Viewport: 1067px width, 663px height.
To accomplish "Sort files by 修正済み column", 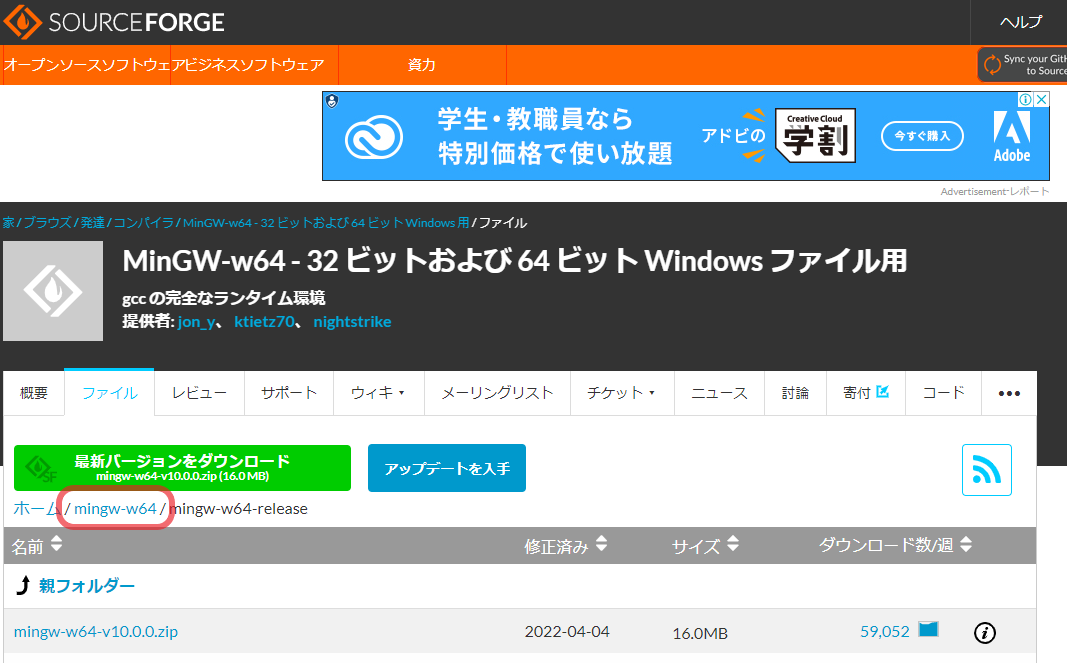I will pos(565,545).
